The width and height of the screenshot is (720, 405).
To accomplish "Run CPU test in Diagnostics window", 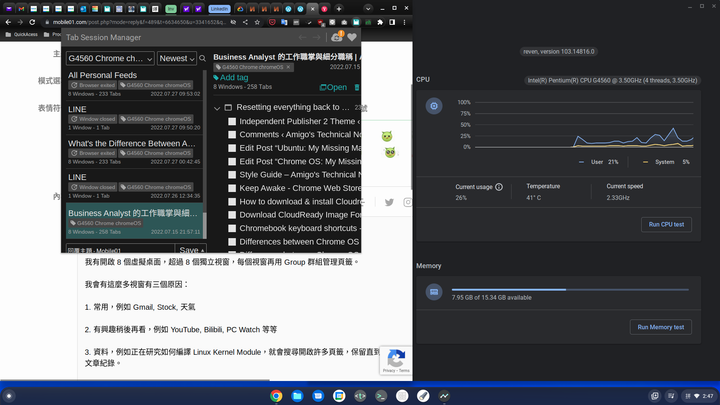I will [x=666, y=225].
